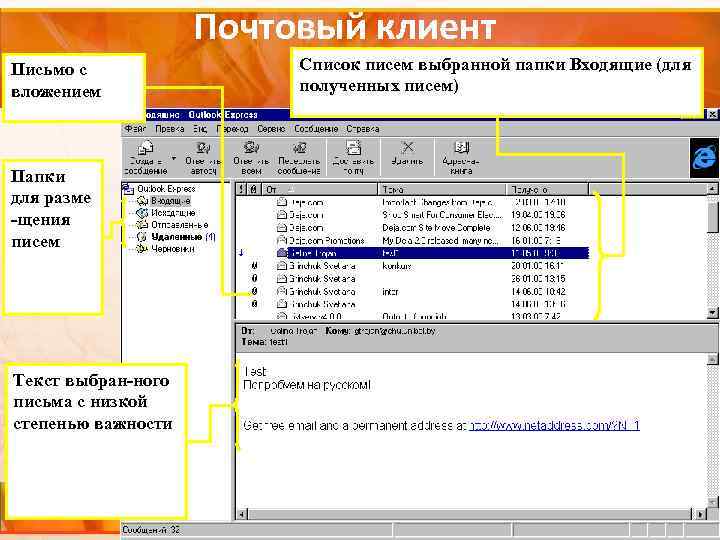Open the Файл menu

tap(135, 129)
